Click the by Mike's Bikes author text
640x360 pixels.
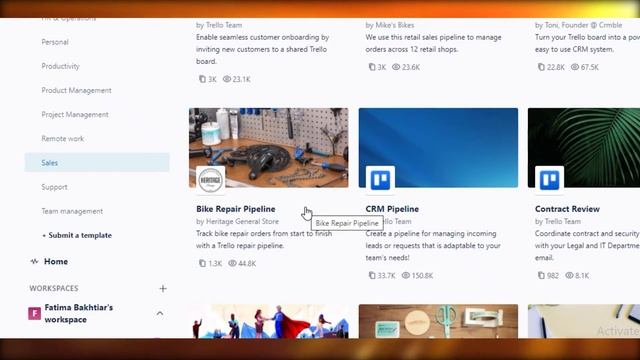pos(390,25)
